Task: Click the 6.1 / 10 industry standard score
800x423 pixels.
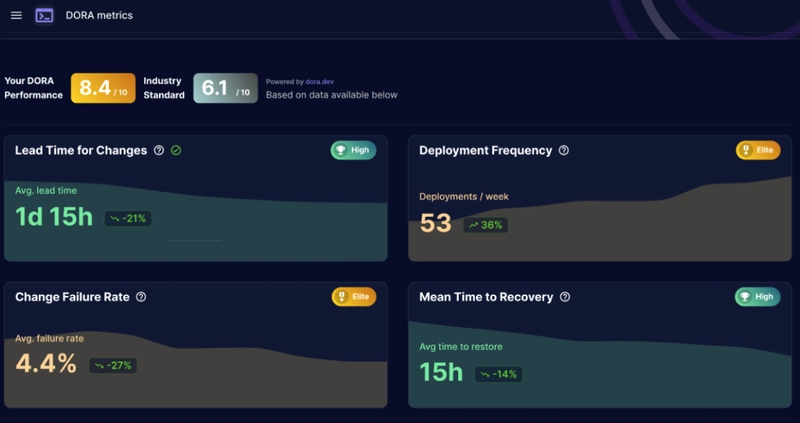Action: (x=226, y=88)
